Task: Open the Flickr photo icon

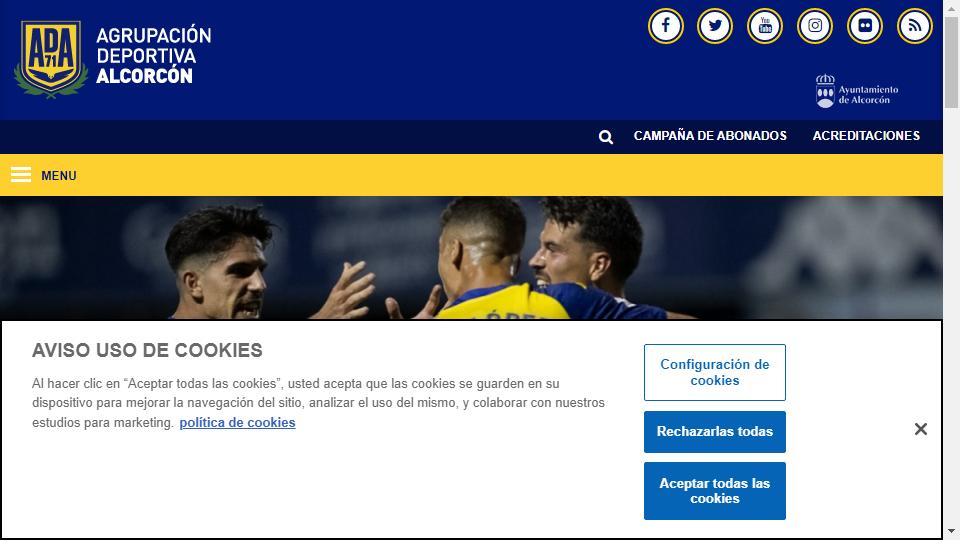Action: [x=864, y=26]
